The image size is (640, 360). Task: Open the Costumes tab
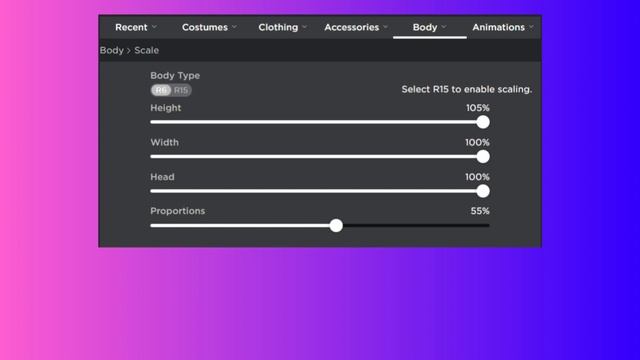205,27
